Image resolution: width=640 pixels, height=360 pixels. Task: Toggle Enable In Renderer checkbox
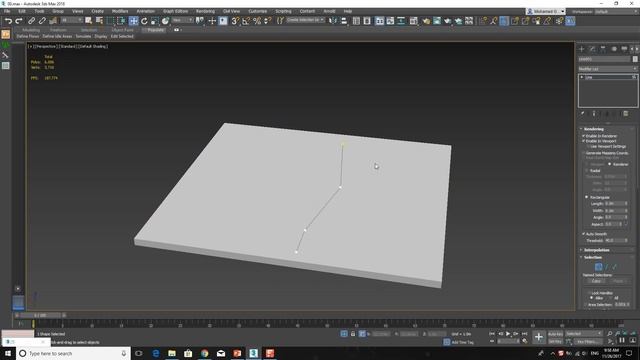tap(584, 136)
